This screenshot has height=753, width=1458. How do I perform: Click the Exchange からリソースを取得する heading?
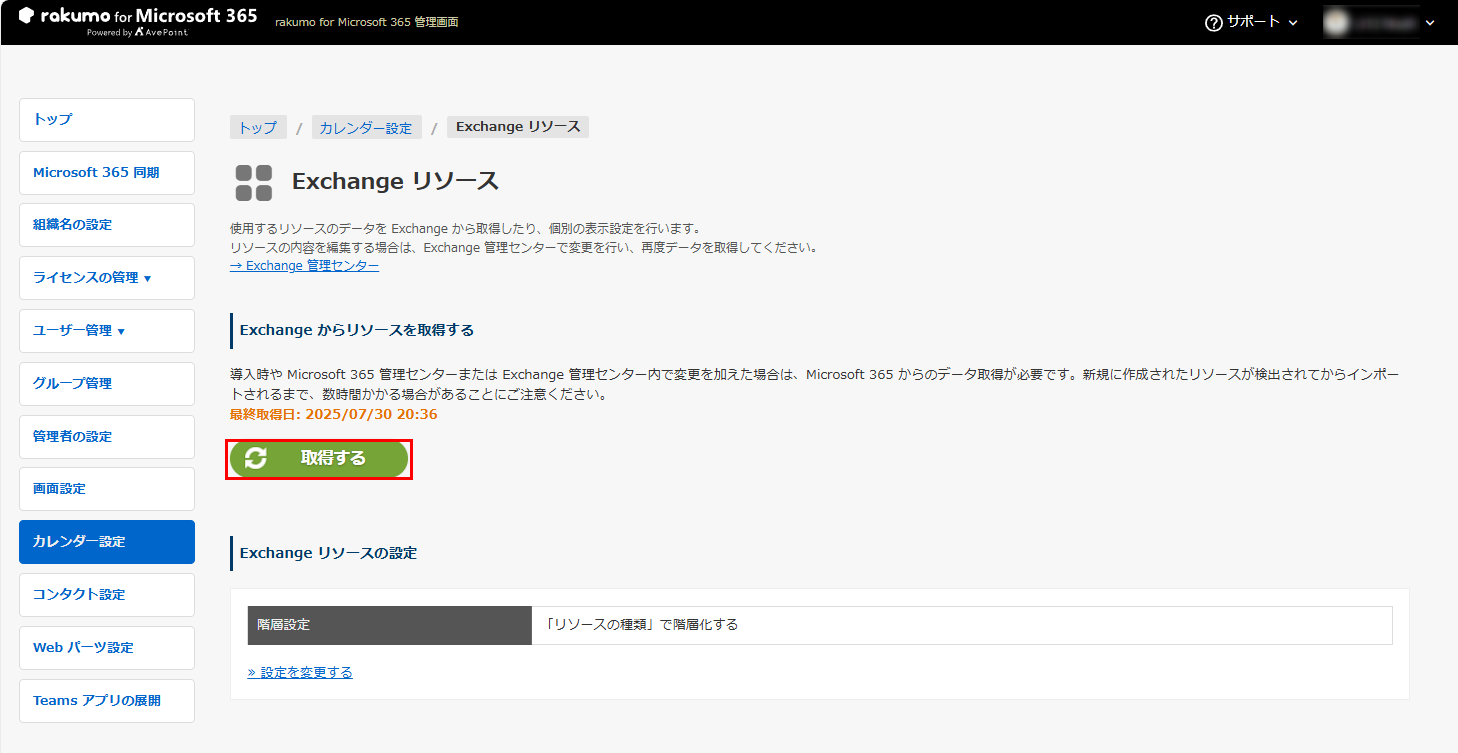click(357, 330)
